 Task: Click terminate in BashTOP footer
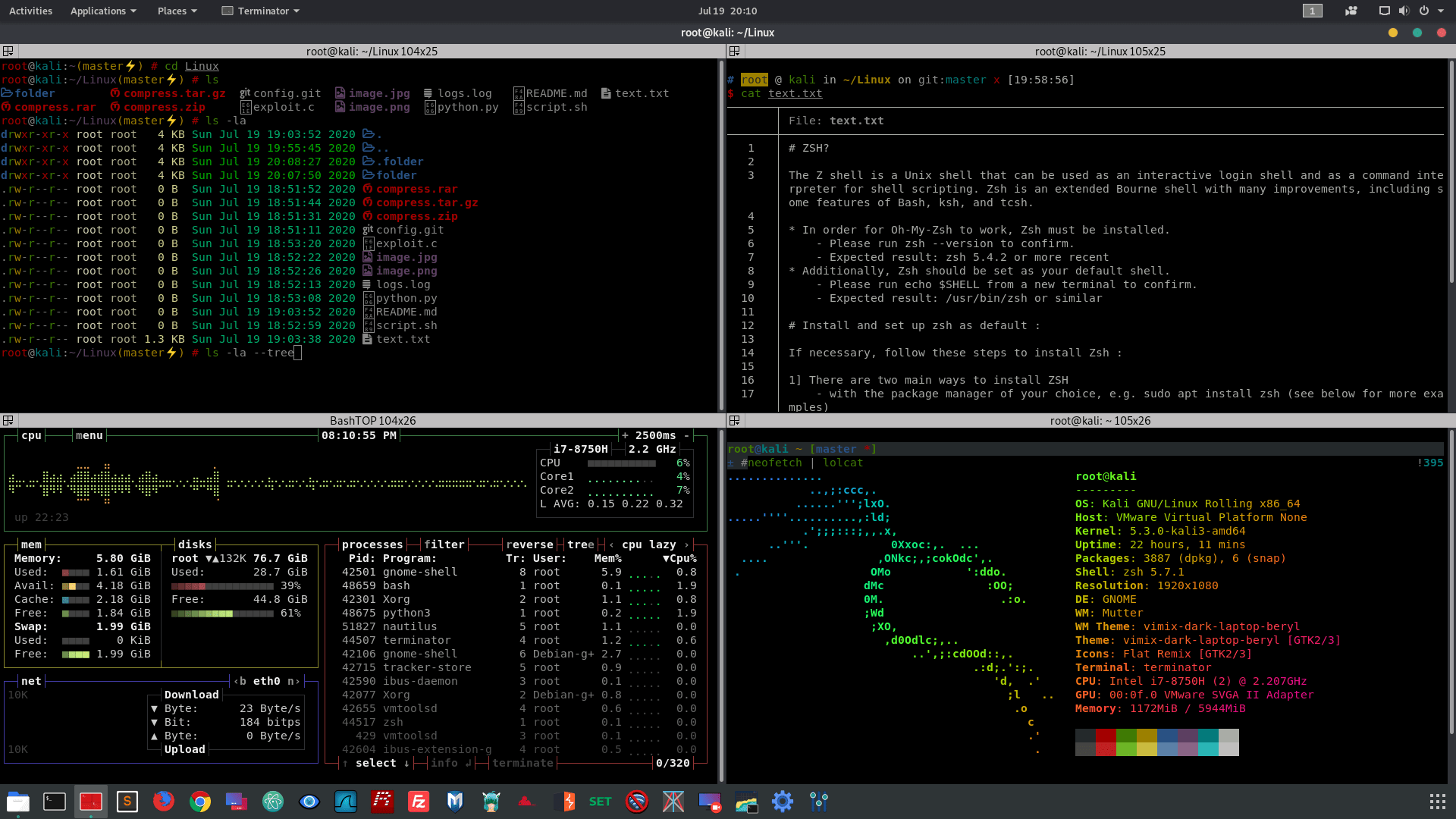pos(523,763)
